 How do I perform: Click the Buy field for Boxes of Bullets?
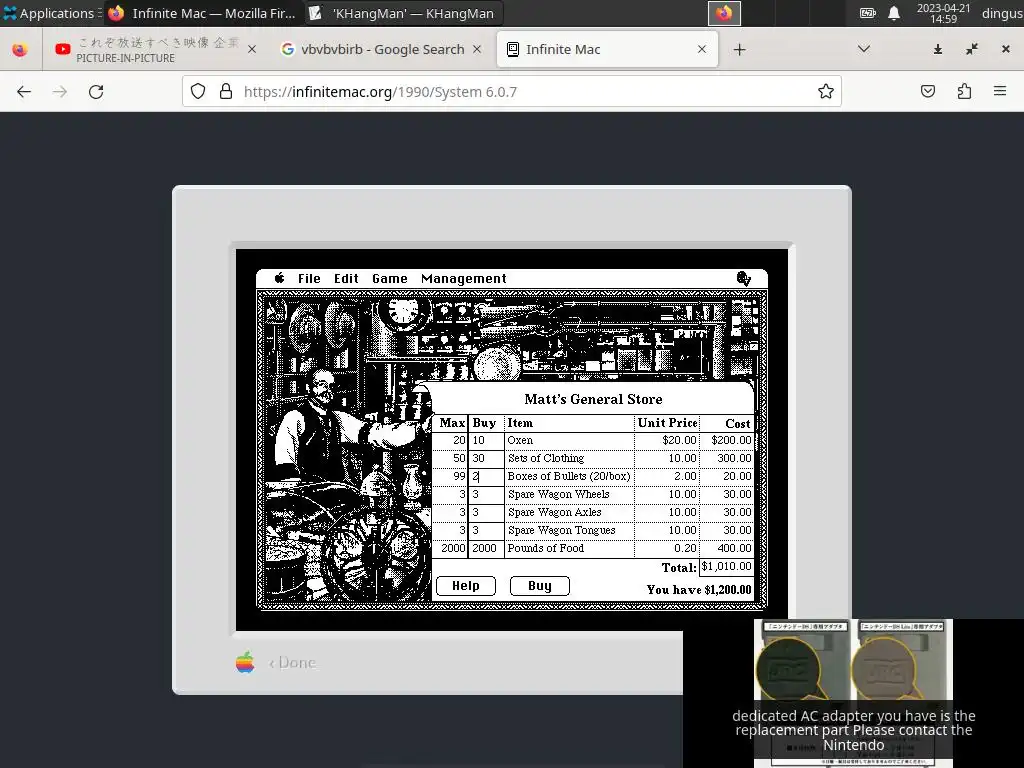(x=486, y=477)
